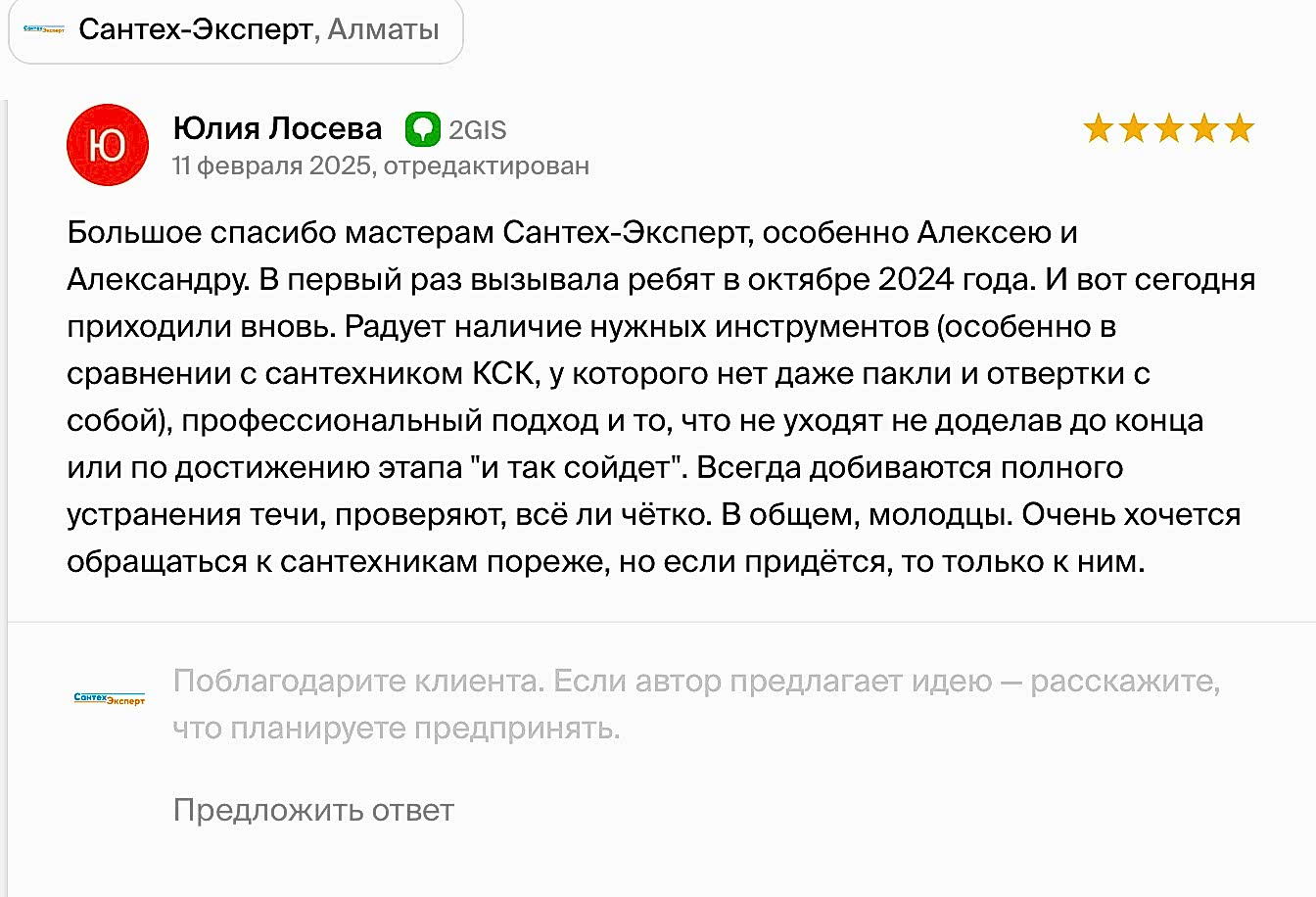1316x897 pixels.
Task: Open Юлия Лосева's reviewer profile
Action: 277,128
